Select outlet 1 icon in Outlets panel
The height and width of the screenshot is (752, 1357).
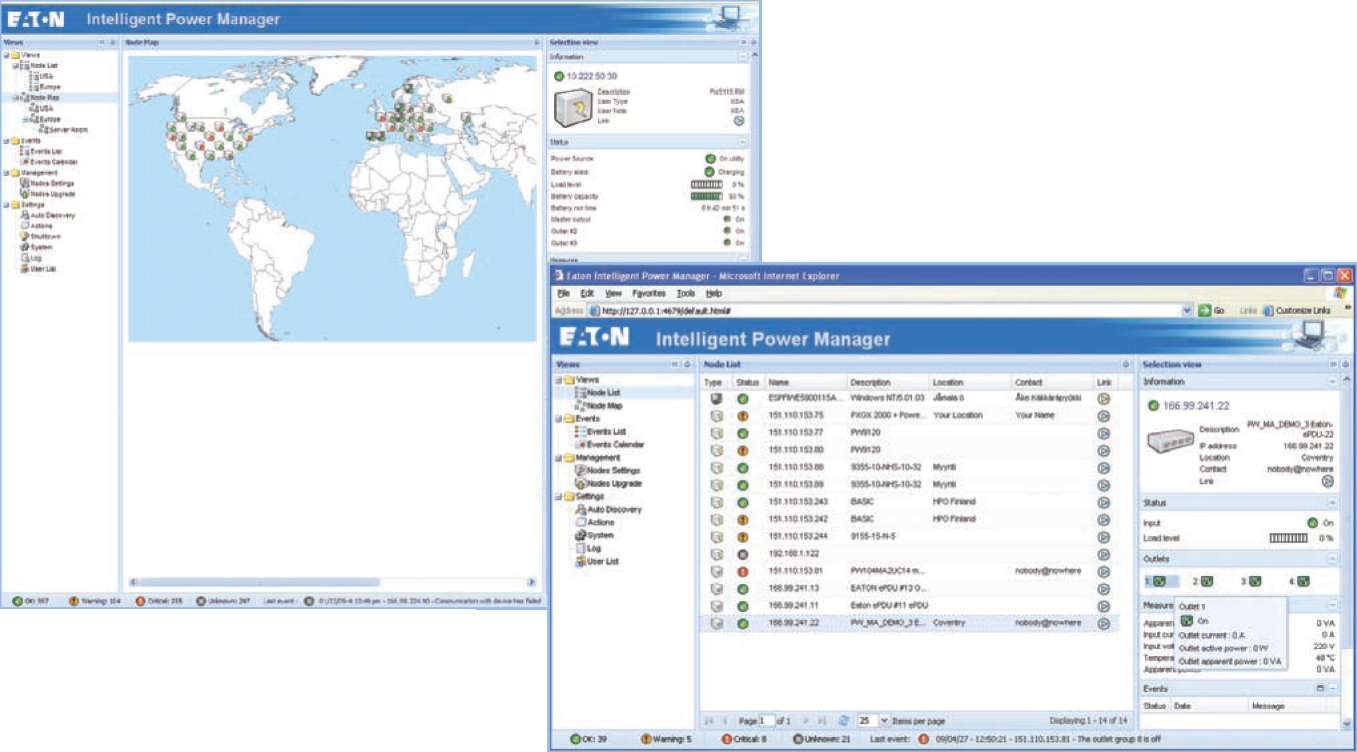click(x=1160, y=580)
